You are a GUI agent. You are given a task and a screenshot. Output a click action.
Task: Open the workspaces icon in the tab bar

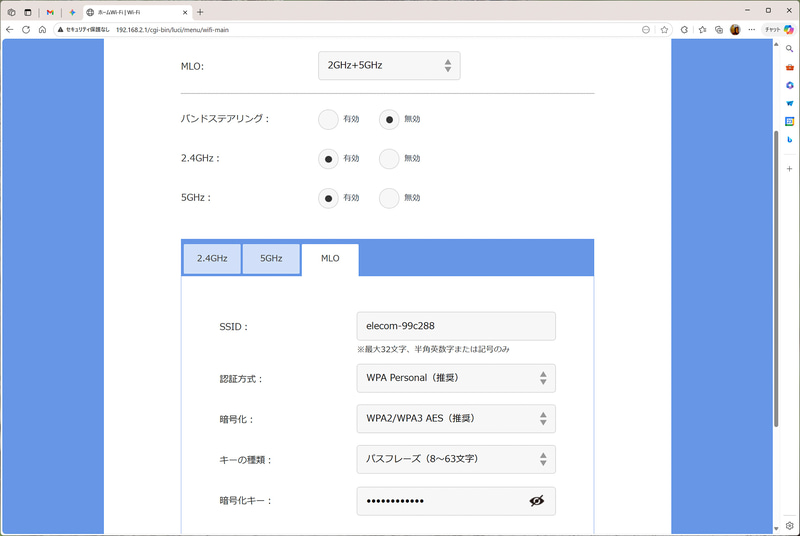(x=11, y=12)
